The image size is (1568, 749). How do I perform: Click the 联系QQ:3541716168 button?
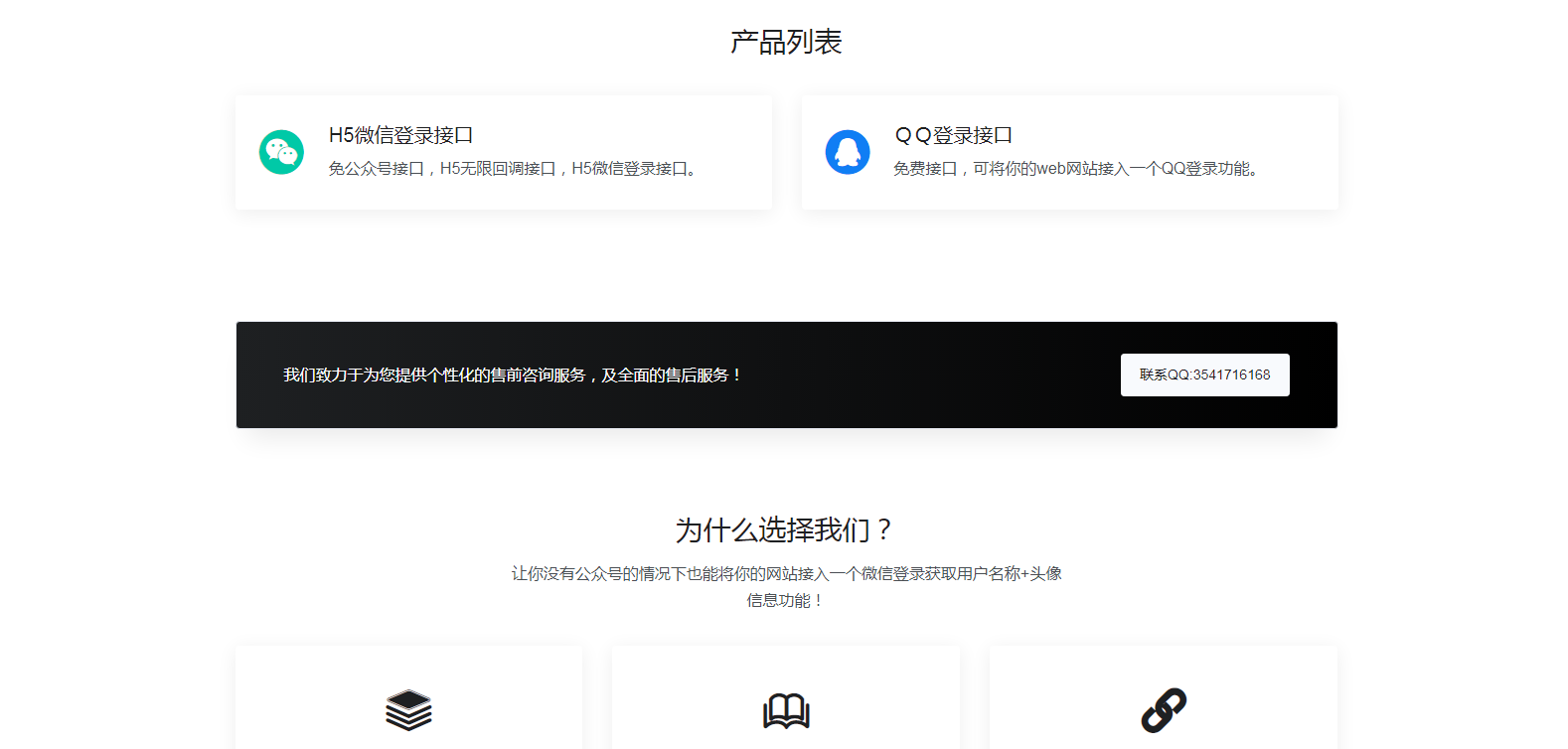(x=1204, y=374)
